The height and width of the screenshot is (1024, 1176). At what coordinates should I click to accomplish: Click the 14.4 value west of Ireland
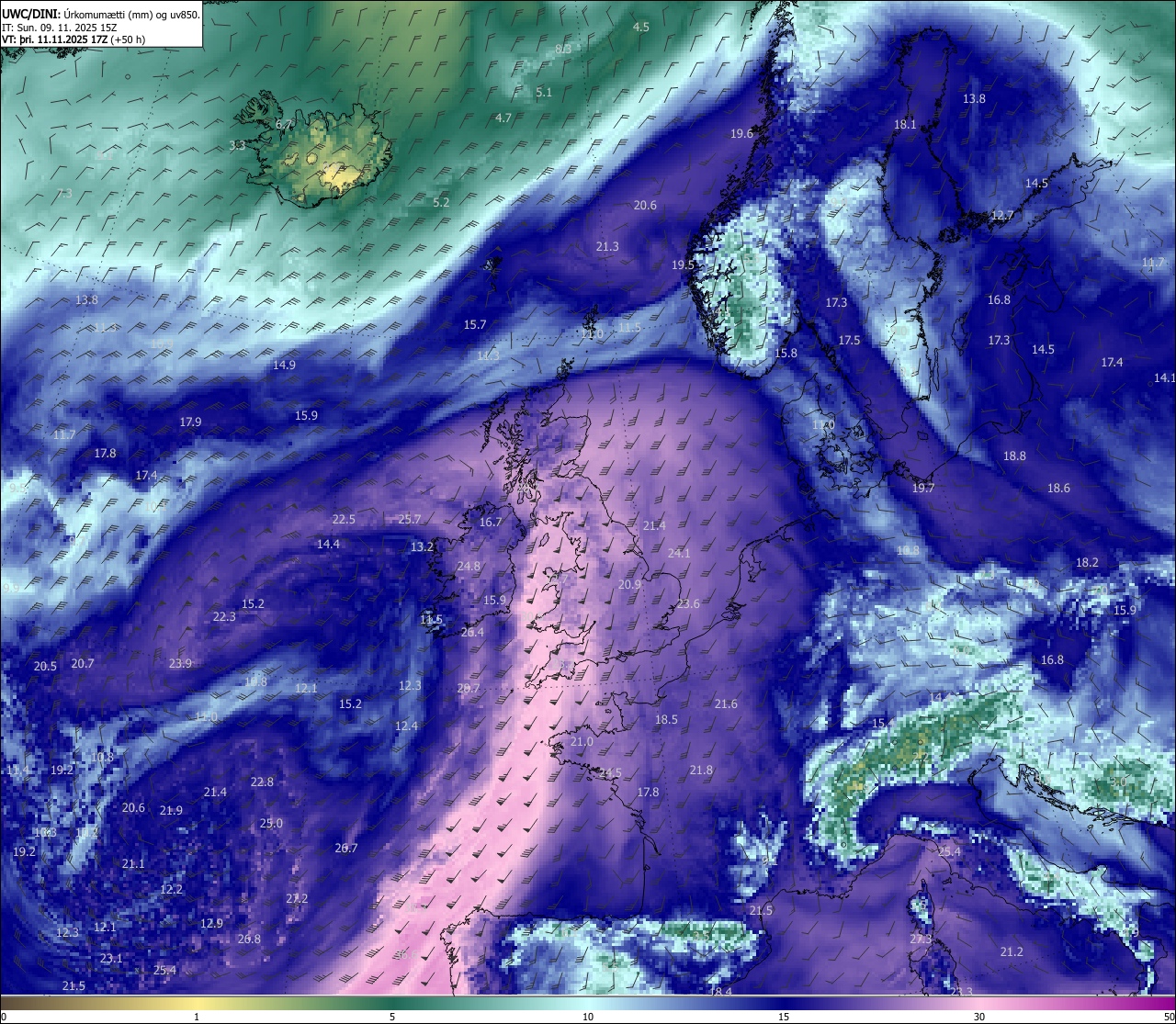(x=328, y=545)
